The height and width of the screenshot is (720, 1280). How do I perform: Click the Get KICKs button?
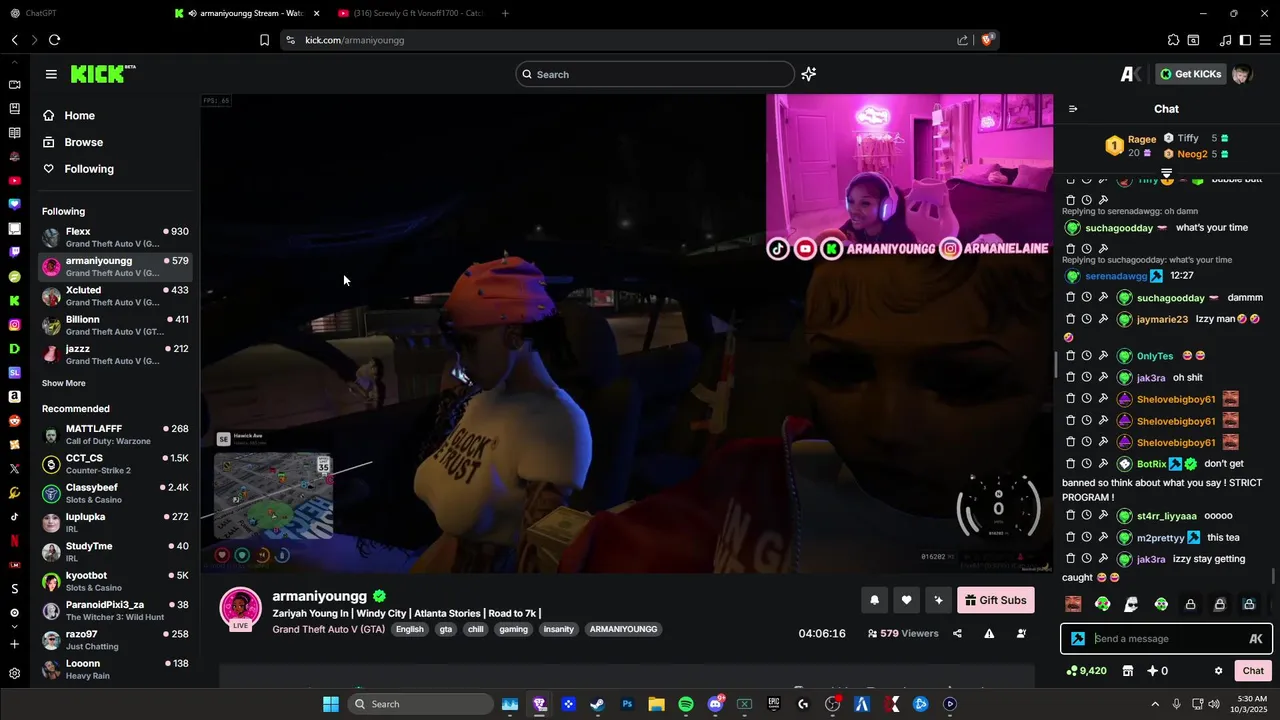(x=1190, y=74)
